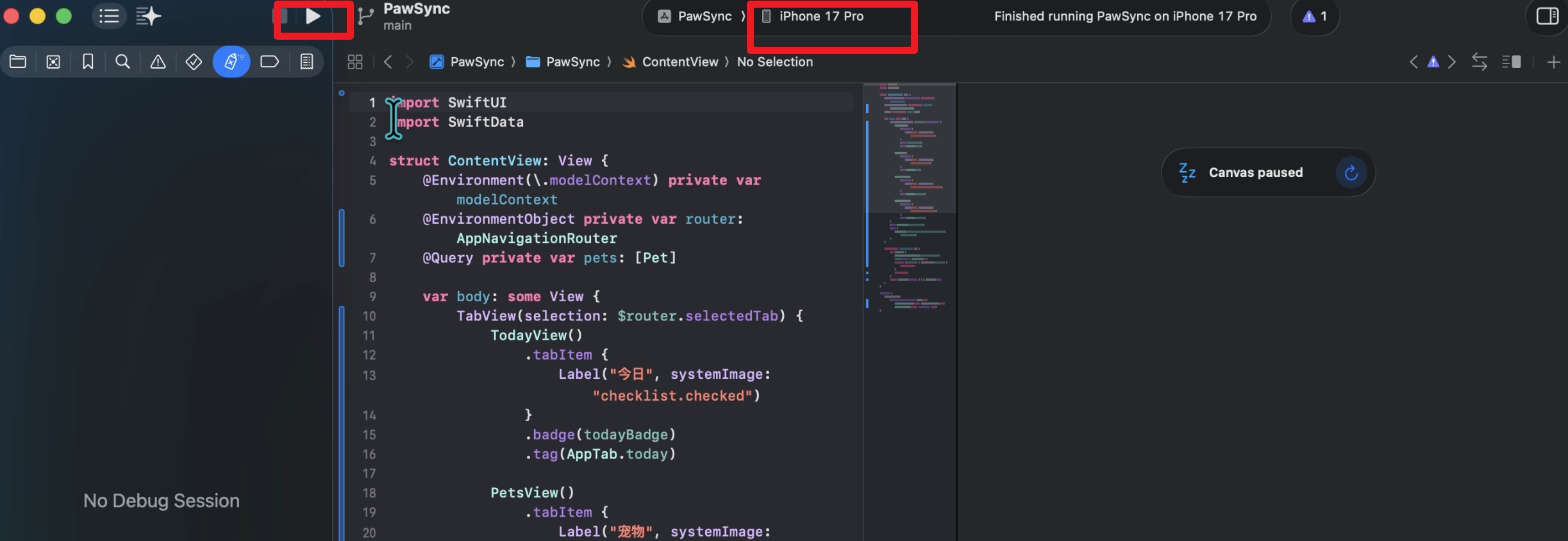Set a breakpoint on line 4
Image resolution: width=1568 pixels, height=541 pixels.
(x=371, y=161)
